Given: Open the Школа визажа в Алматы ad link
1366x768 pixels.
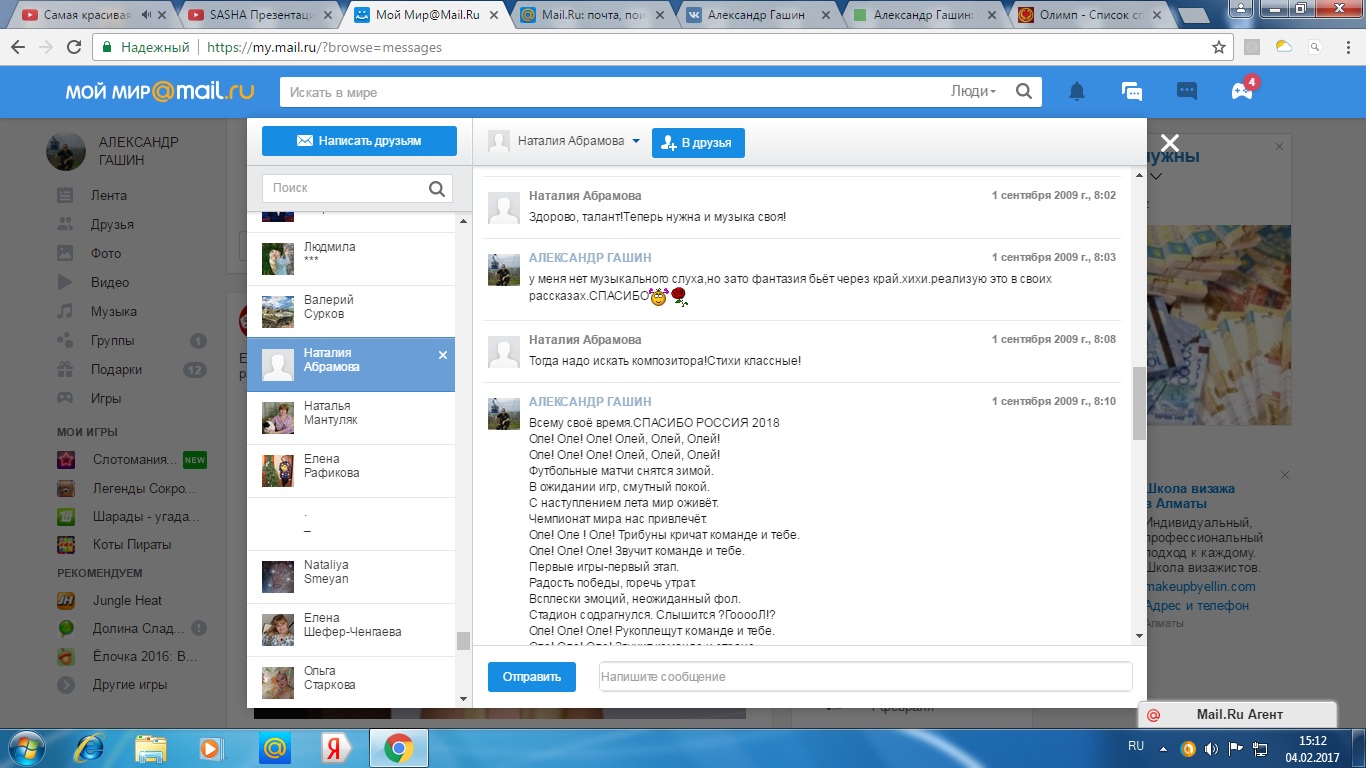Looking at the screenshot, I should pyautogui.click(x=1189, y=496).
